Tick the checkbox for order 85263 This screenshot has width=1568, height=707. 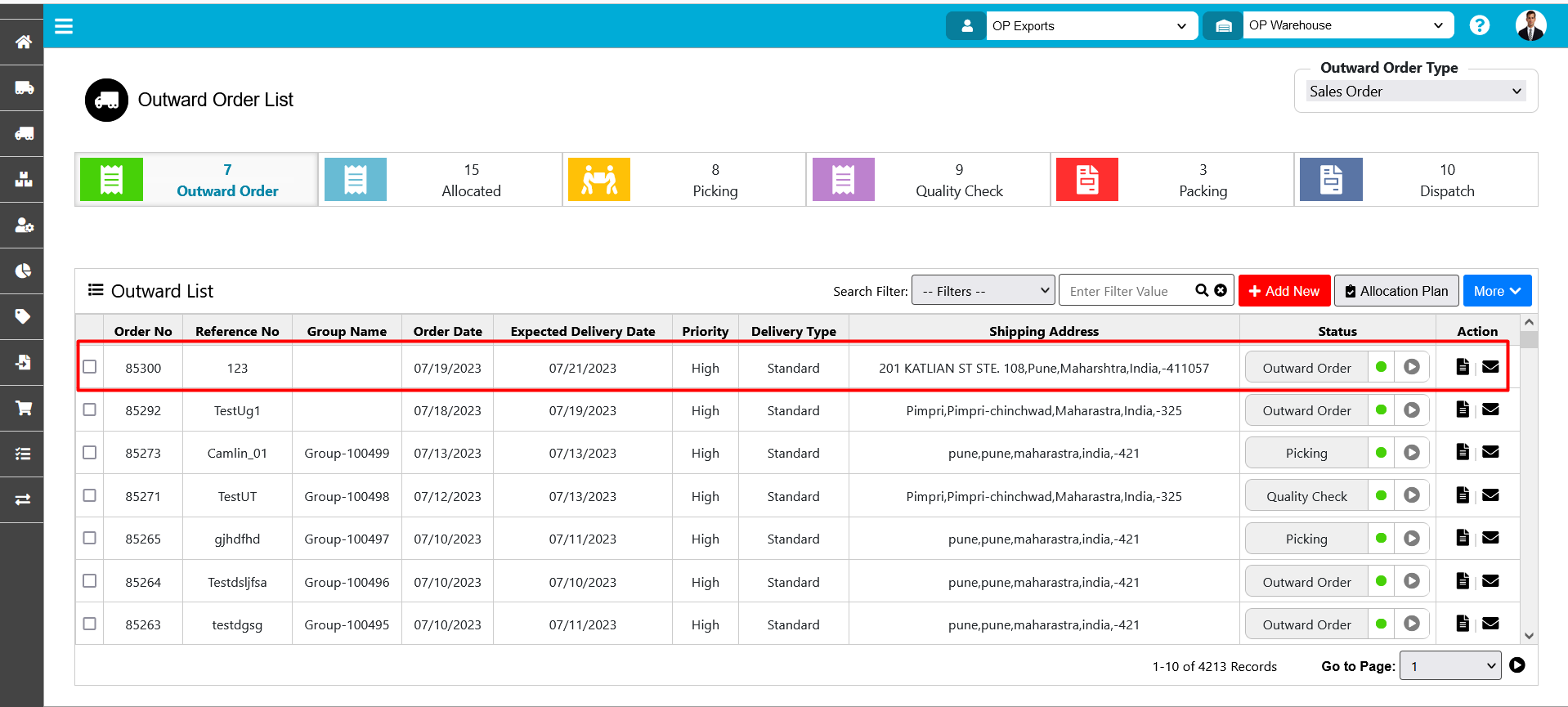tap(90, 624)
